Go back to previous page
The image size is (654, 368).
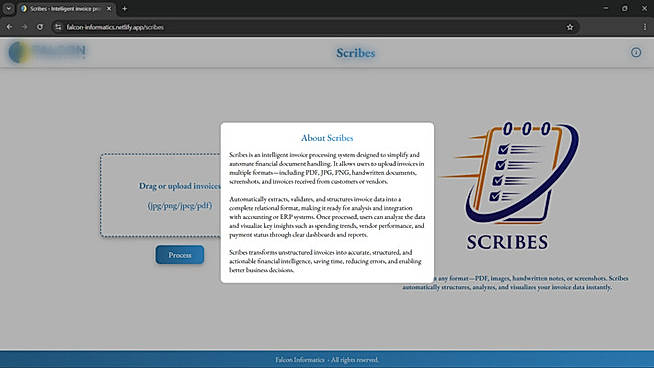(9, 27)
